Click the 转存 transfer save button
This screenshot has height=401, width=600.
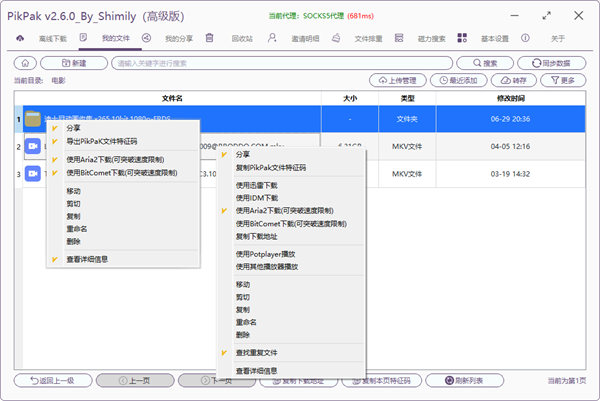click(514, 80)
